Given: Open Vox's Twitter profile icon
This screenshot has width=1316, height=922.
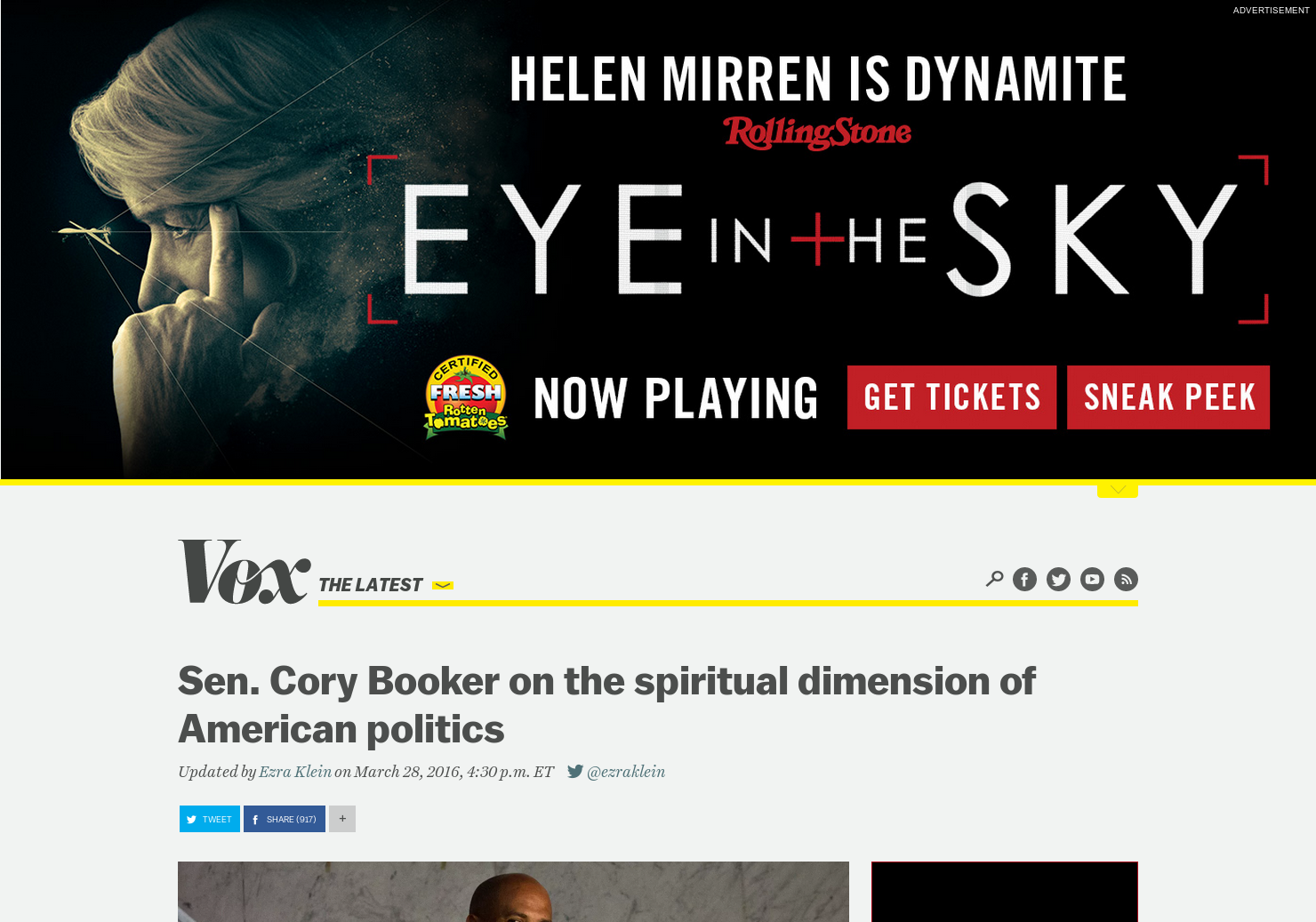Looking at the screenshot, I should pos(1058,580).
